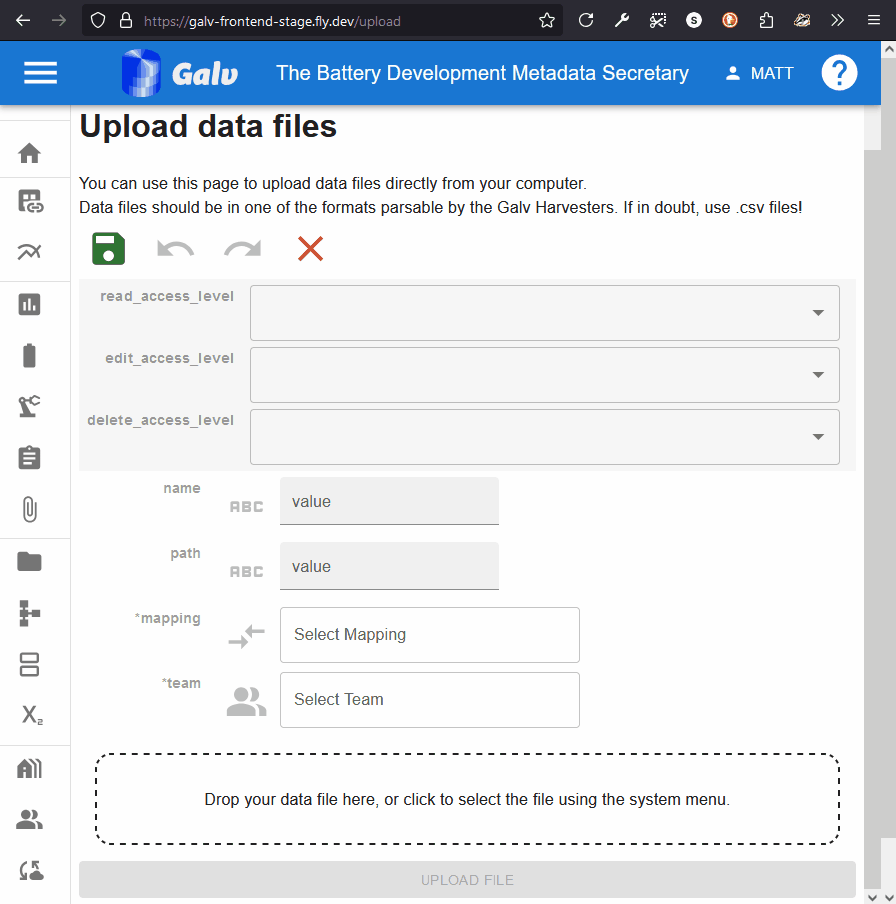The image size is (896, 904).
Task: Open the hamburger navigation menu
Action: 40,73
